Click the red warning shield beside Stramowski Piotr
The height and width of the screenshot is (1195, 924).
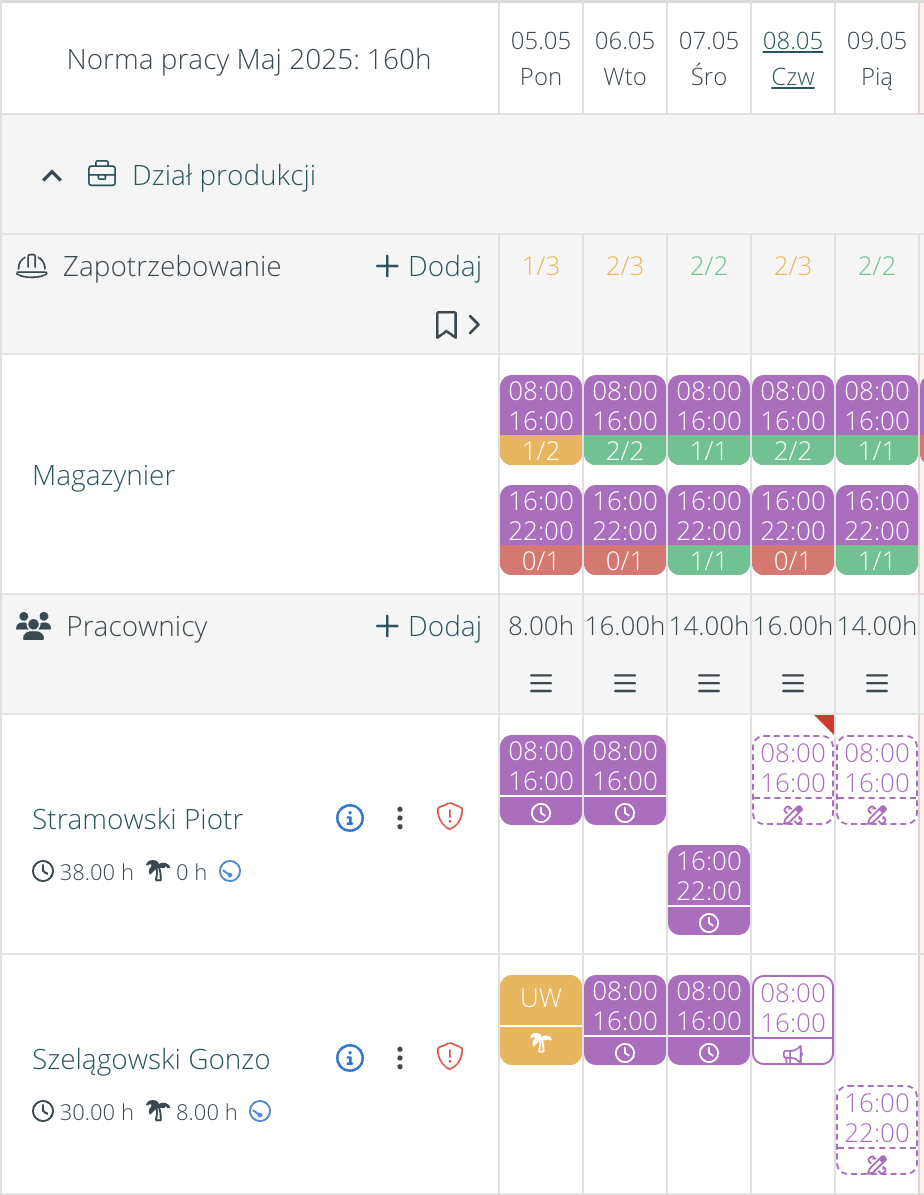pyautogui.click(x=450, y=817)
